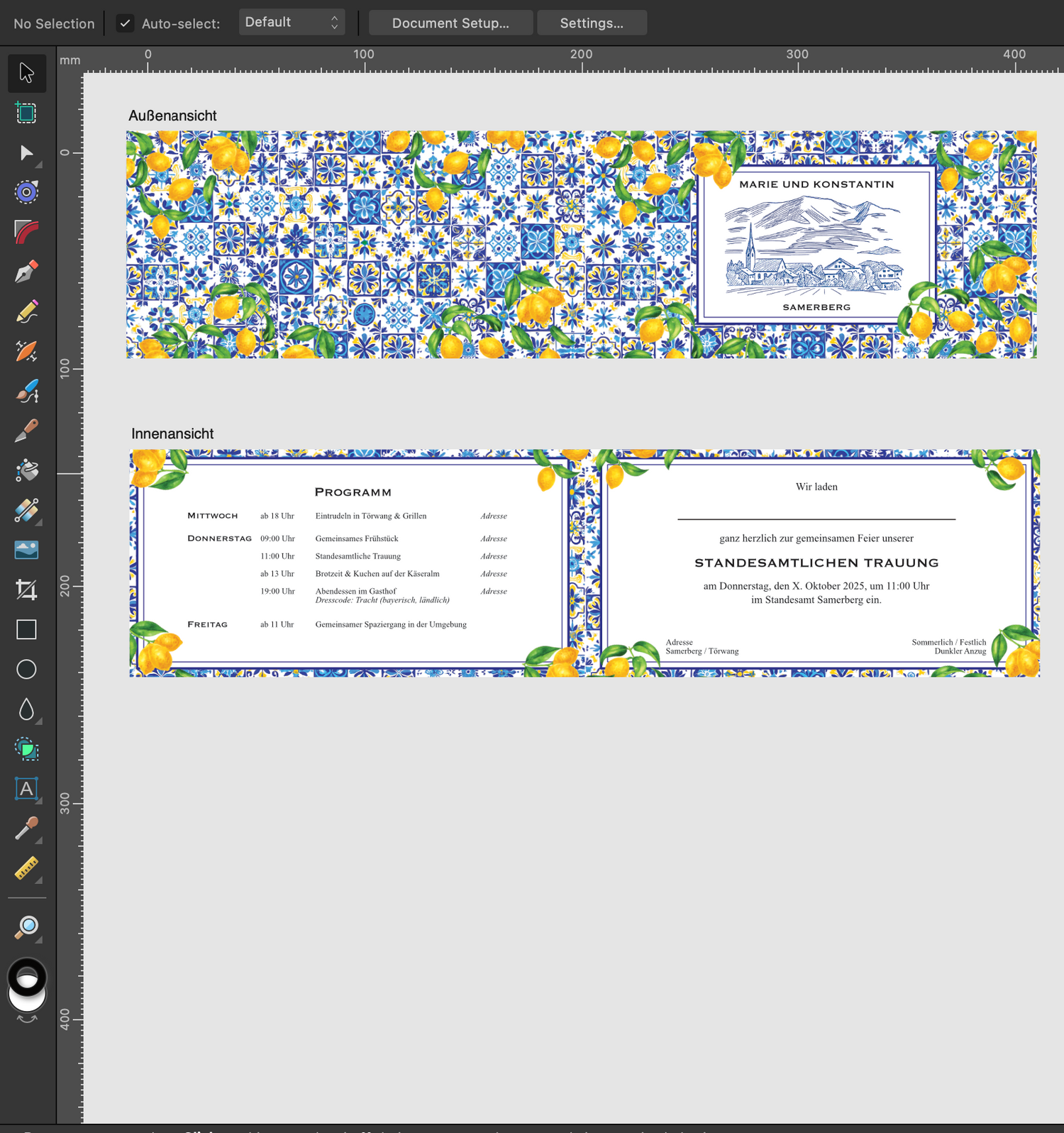1064x1133 pixels.
Task: Click the Settings button
Action: [592, 23]
